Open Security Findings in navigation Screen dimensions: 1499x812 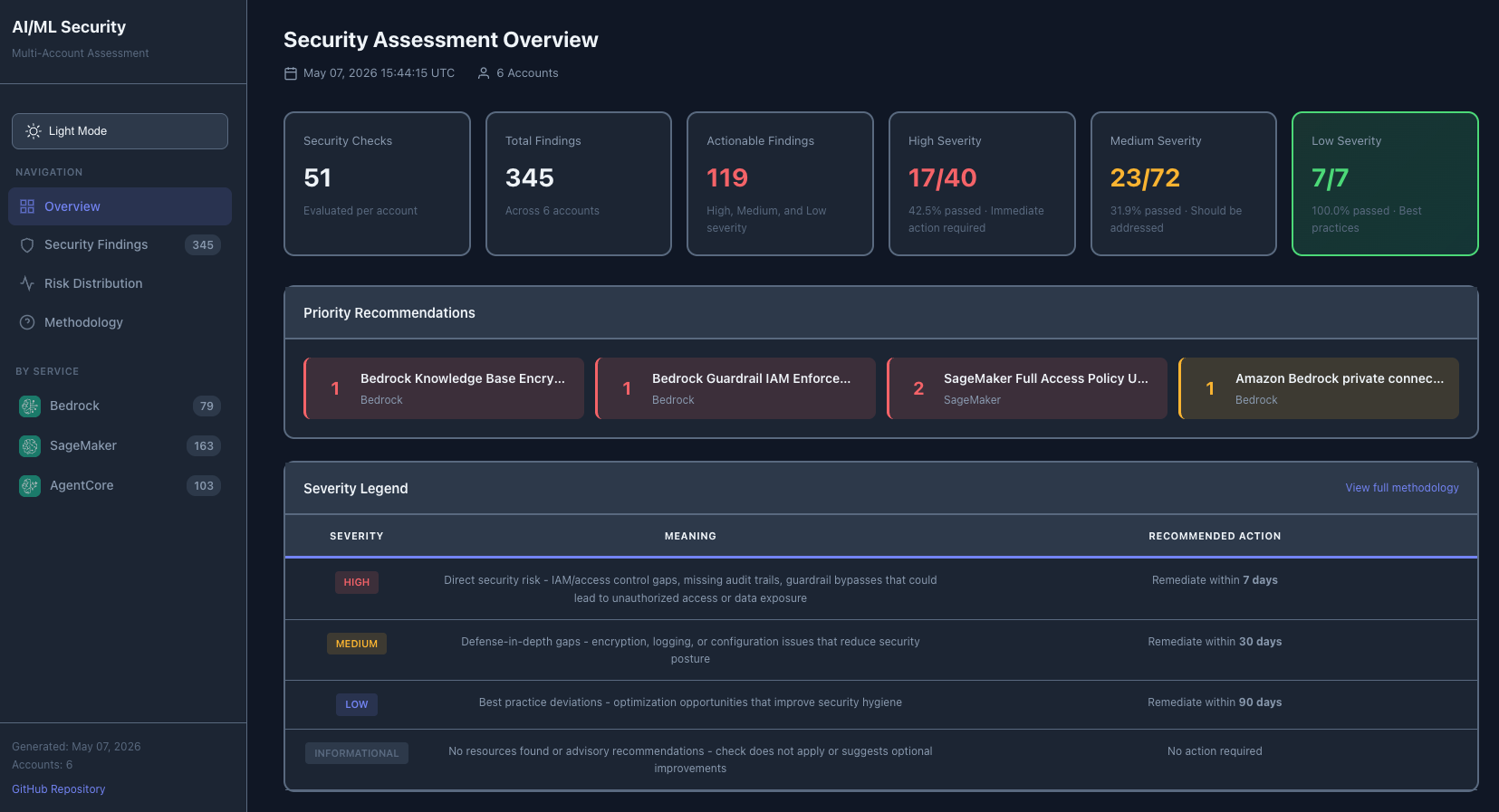(120, 244)
